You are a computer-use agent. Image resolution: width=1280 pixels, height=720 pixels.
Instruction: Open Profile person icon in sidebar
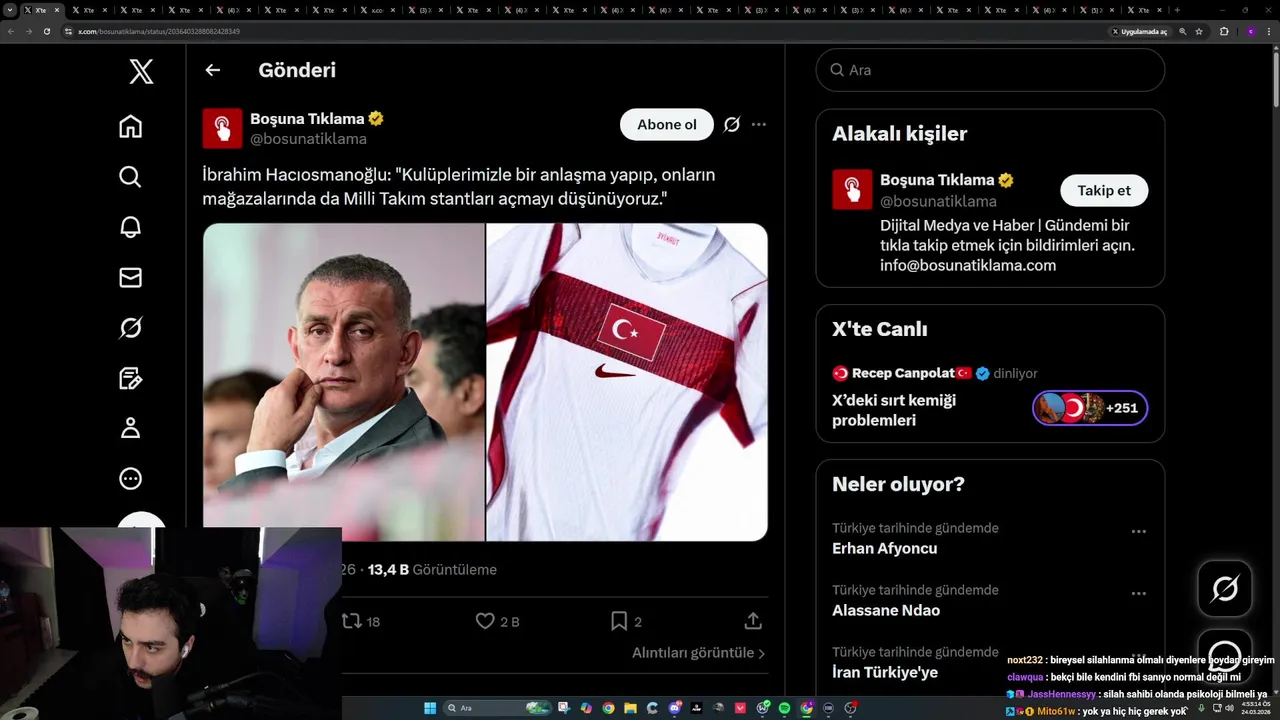tap(130, 428)
